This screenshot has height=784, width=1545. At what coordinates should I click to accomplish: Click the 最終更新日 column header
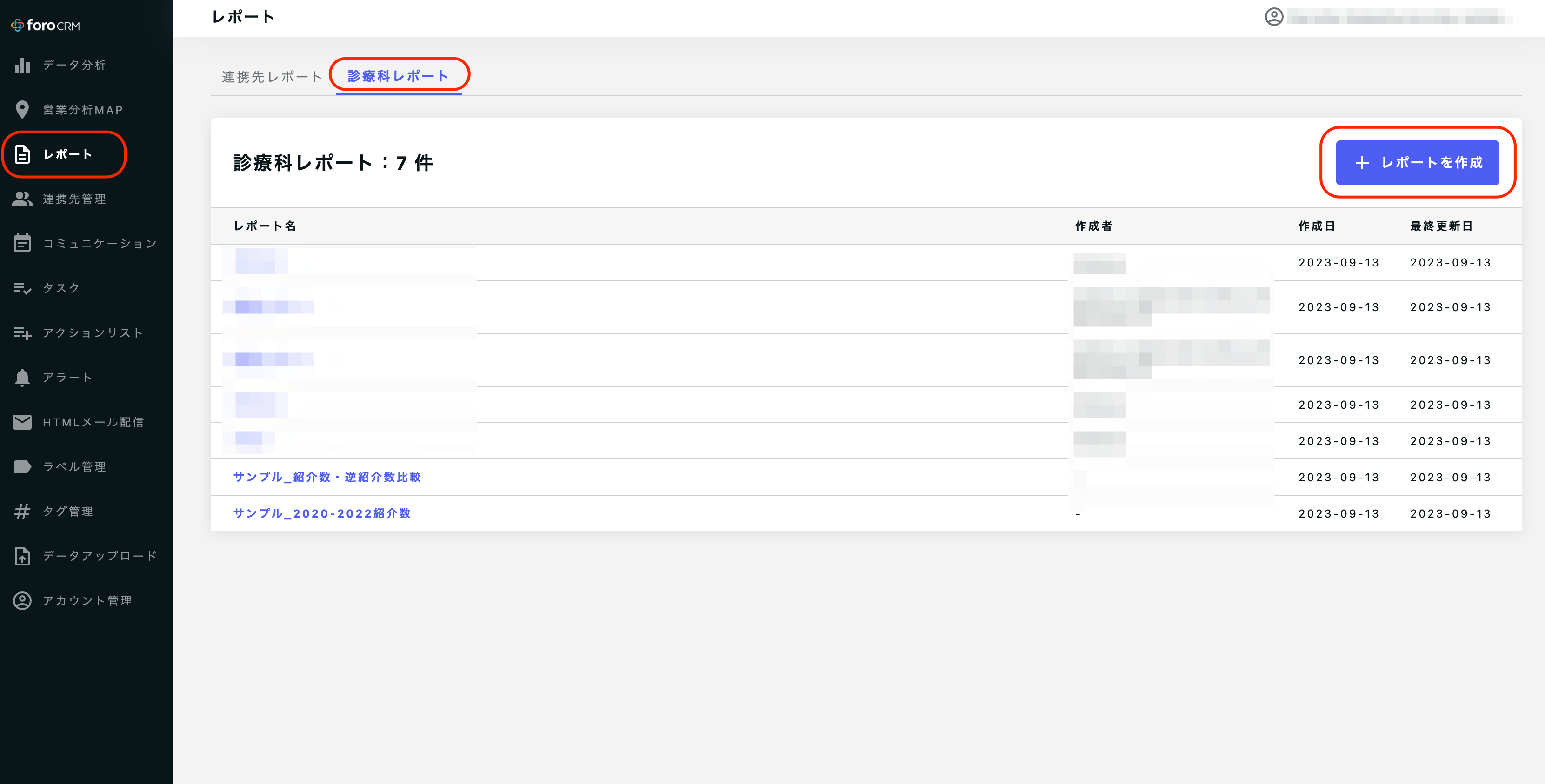point(1441,226)
